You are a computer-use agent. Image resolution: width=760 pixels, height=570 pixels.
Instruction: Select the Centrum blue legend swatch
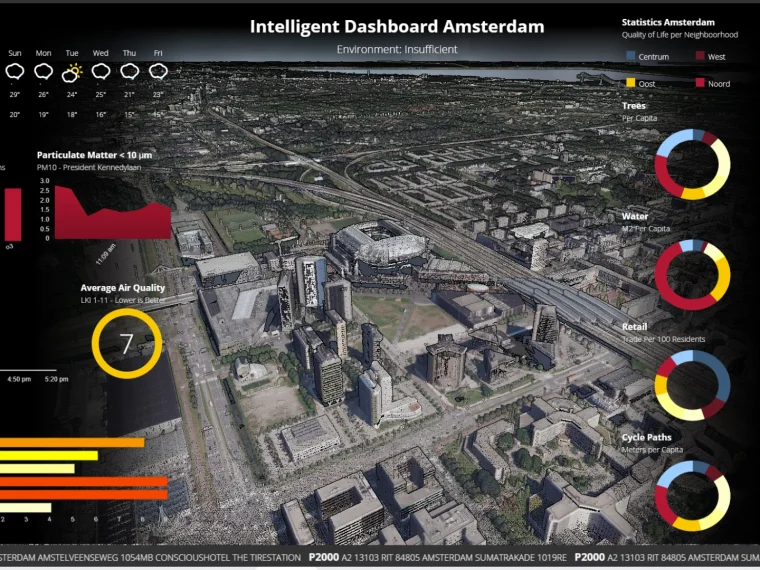[631, 56]
